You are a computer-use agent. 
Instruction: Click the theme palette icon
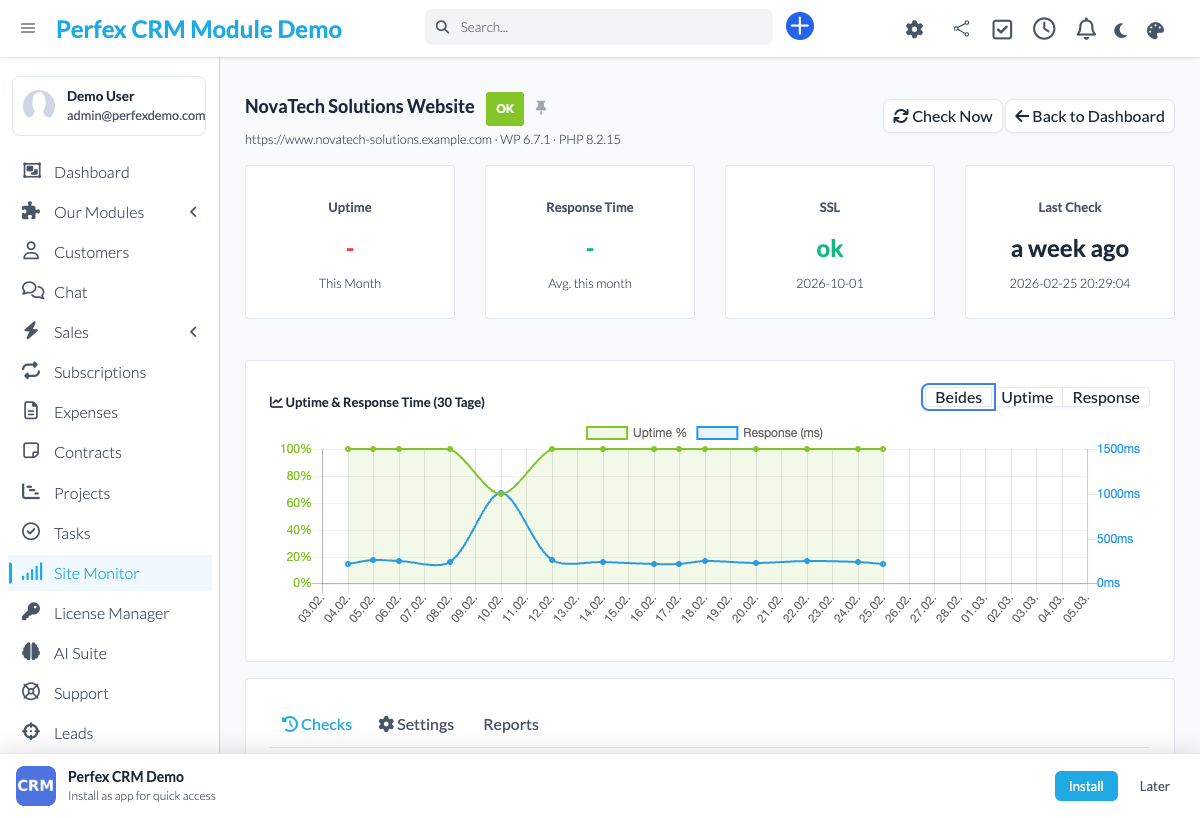(1155, 30)
